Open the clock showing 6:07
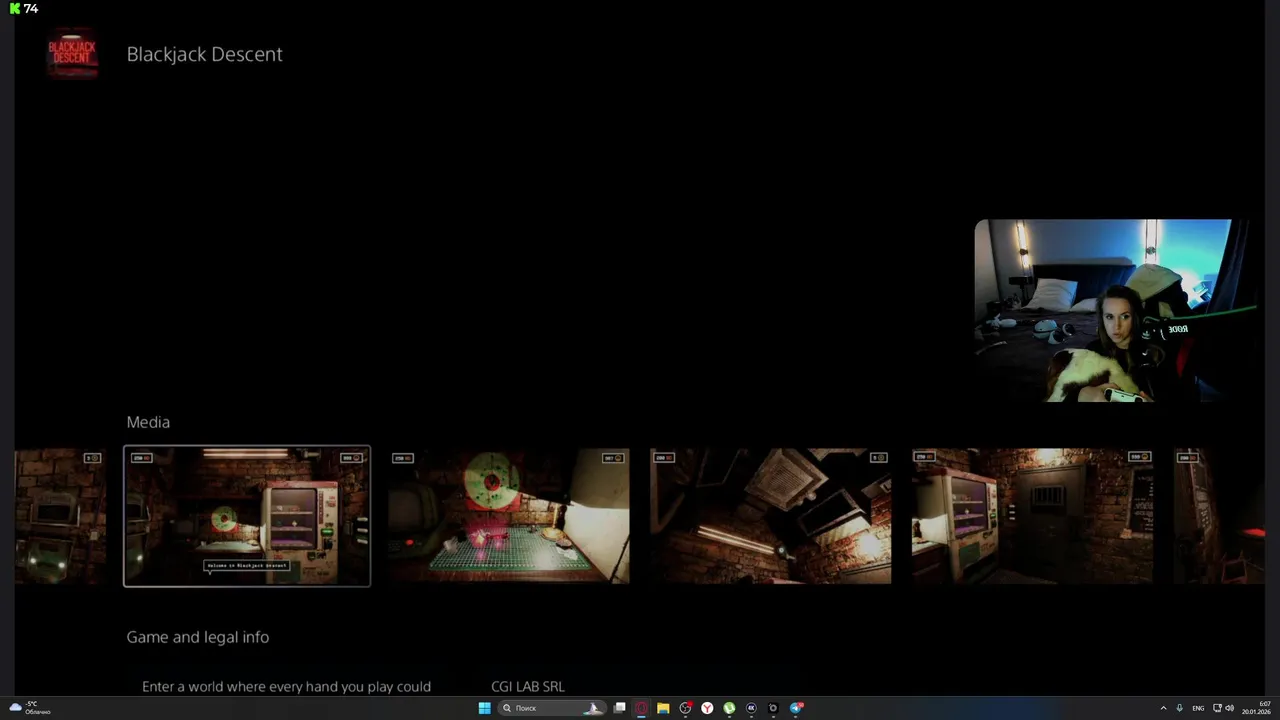The image size is (1280, 720). coord(1256,708)
